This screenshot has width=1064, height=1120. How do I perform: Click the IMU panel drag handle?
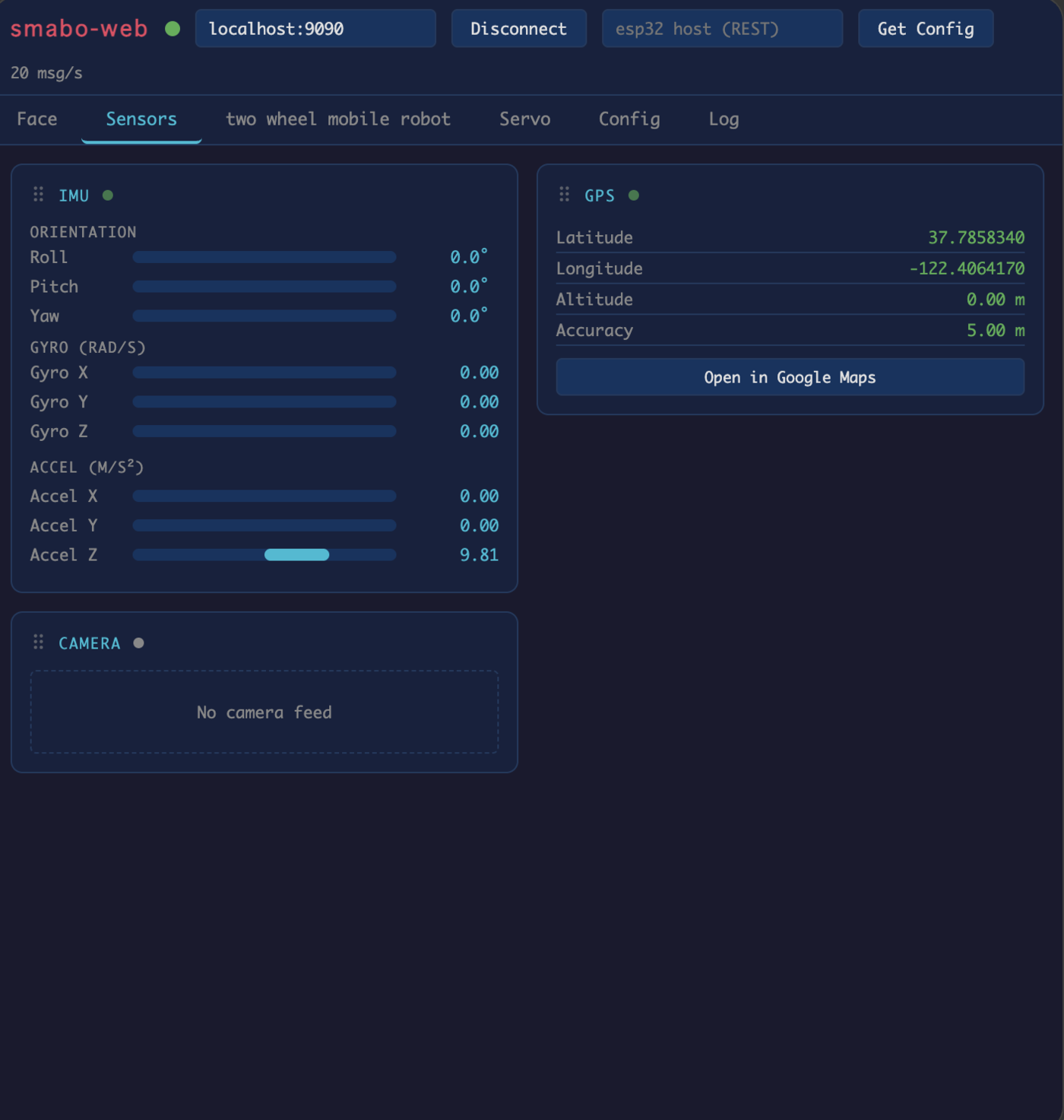point(38,195)
